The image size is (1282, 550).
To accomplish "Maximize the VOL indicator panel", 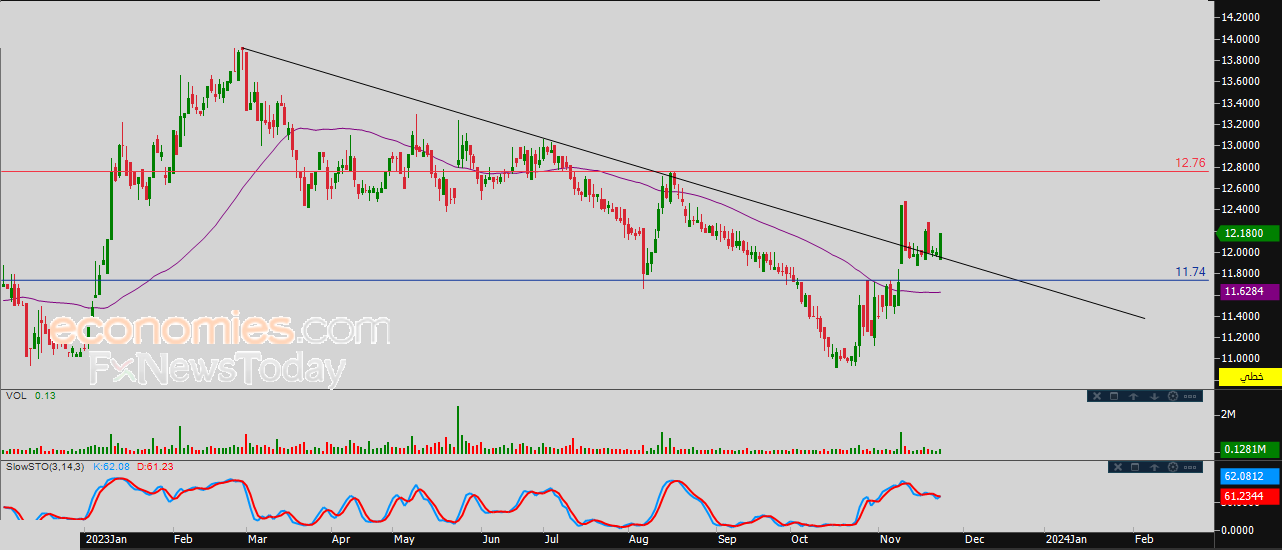I will coord(1114,396).
